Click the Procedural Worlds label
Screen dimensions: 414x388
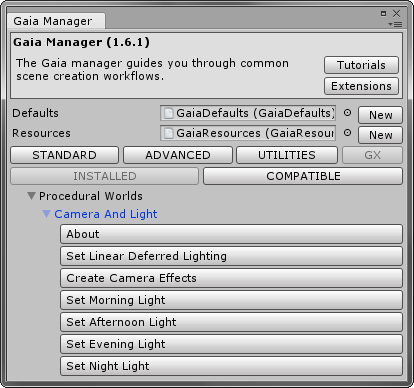pyautogui.click(x=91, y=196)
